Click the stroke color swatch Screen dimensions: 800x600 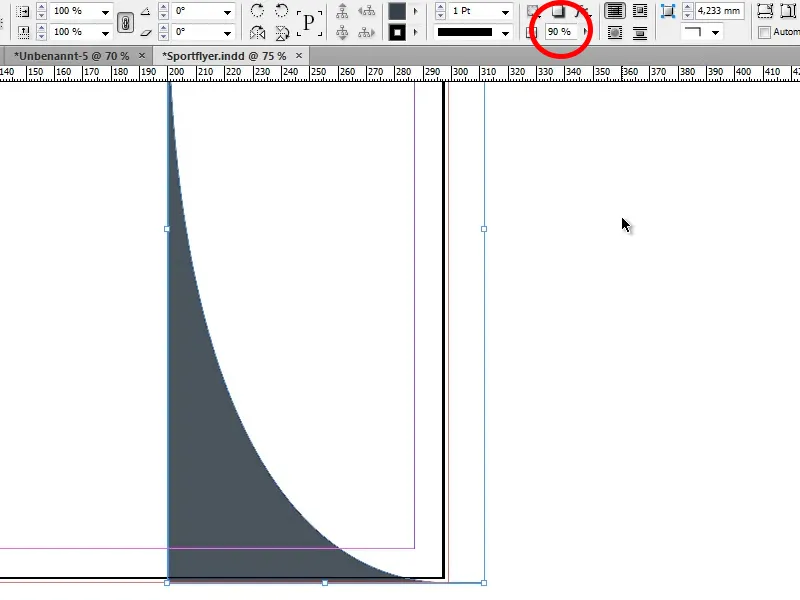click(x=397, y=33)
